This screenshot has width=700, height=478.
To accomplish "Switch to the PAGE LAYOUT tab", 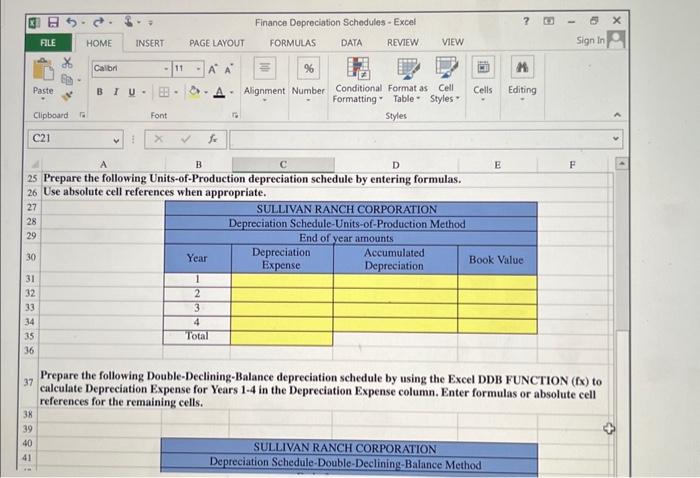I will coord(217,43).
